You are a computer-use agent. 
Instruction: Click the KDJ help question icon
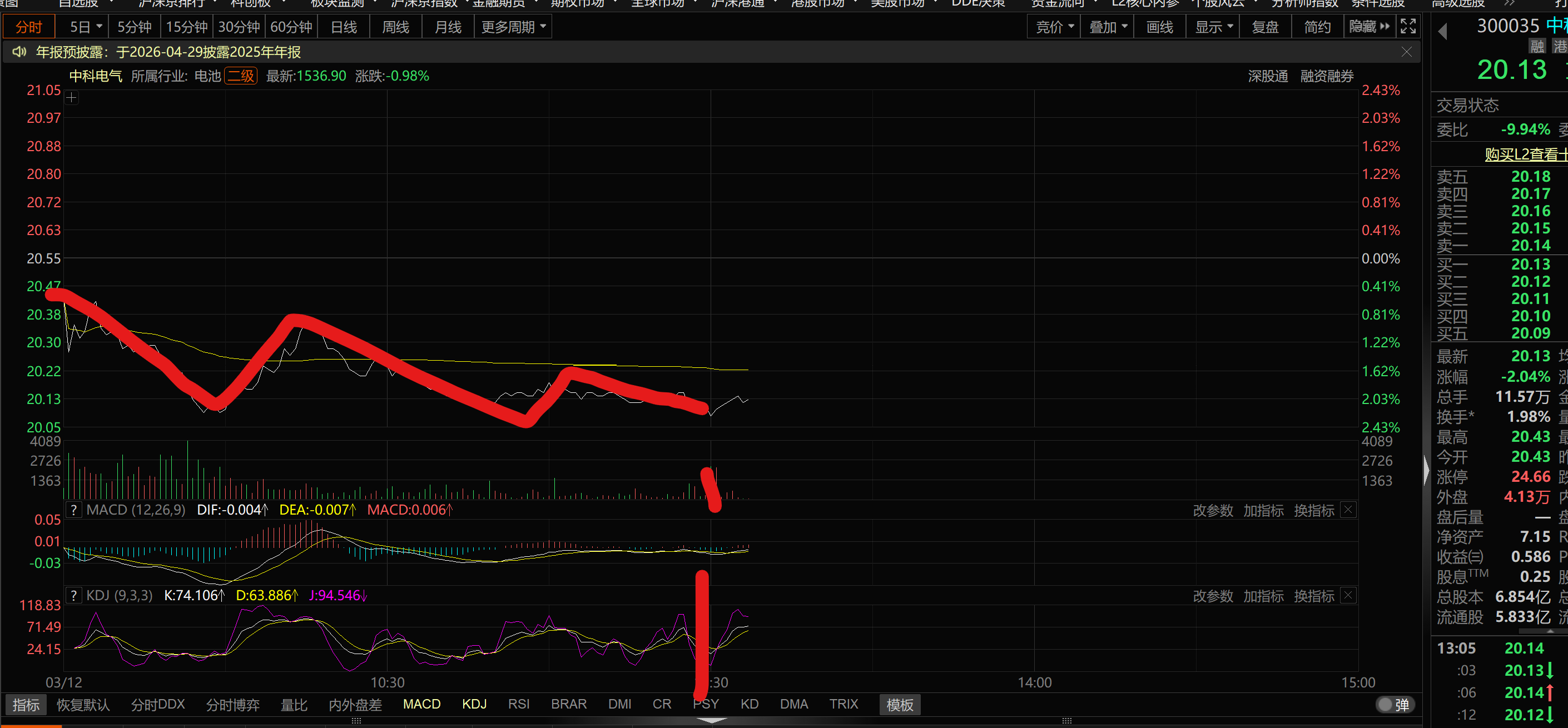(x=73, y=595)
